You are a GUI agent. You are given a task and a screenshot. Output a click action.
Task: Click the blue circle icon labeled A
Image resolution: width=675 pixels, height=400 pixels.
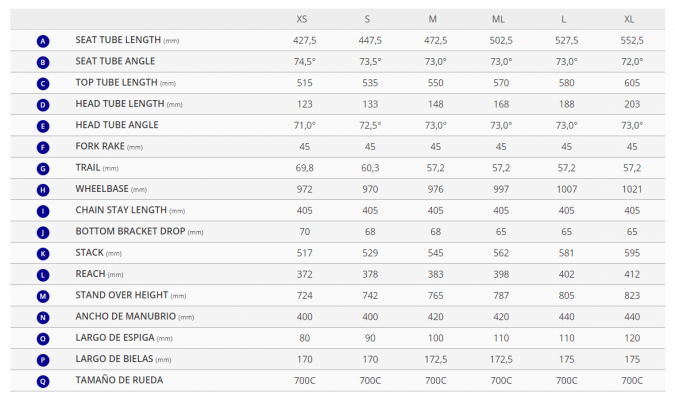coord(42,41)
